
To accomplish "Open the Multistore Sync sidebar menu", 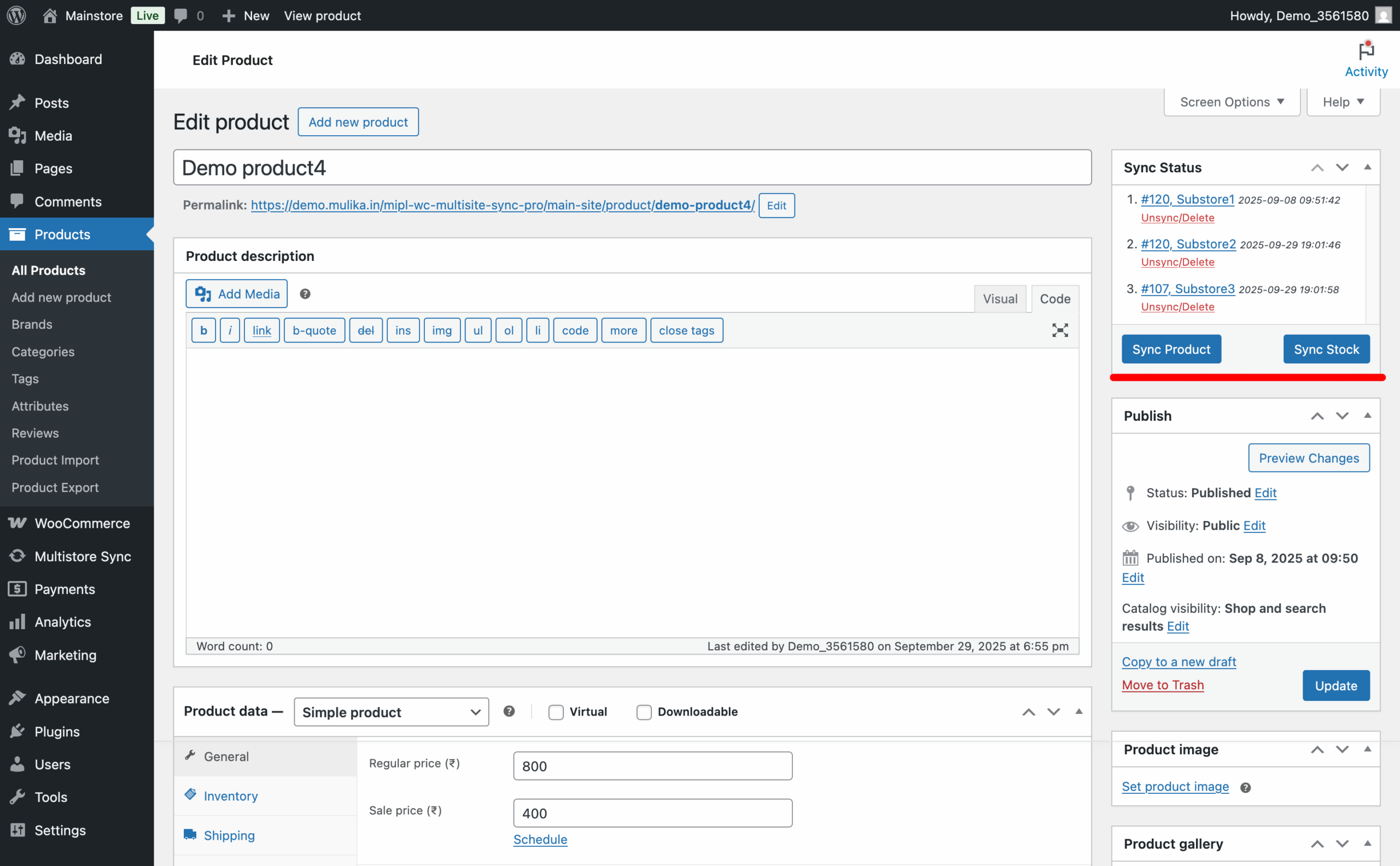I will click(x=83, y=556).
